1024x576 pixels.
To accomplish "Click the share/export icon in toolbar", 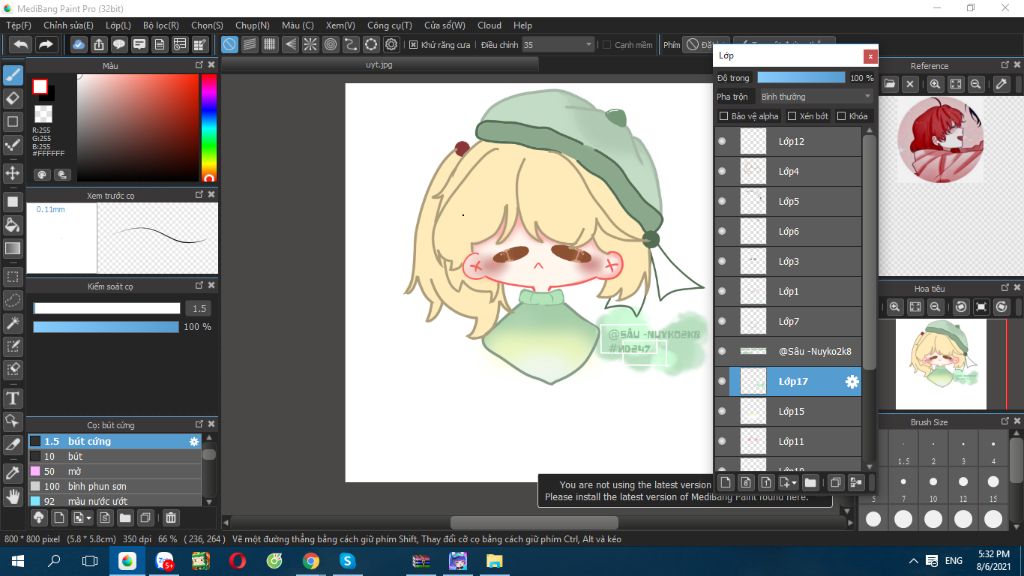I will [x=99, y=44].
